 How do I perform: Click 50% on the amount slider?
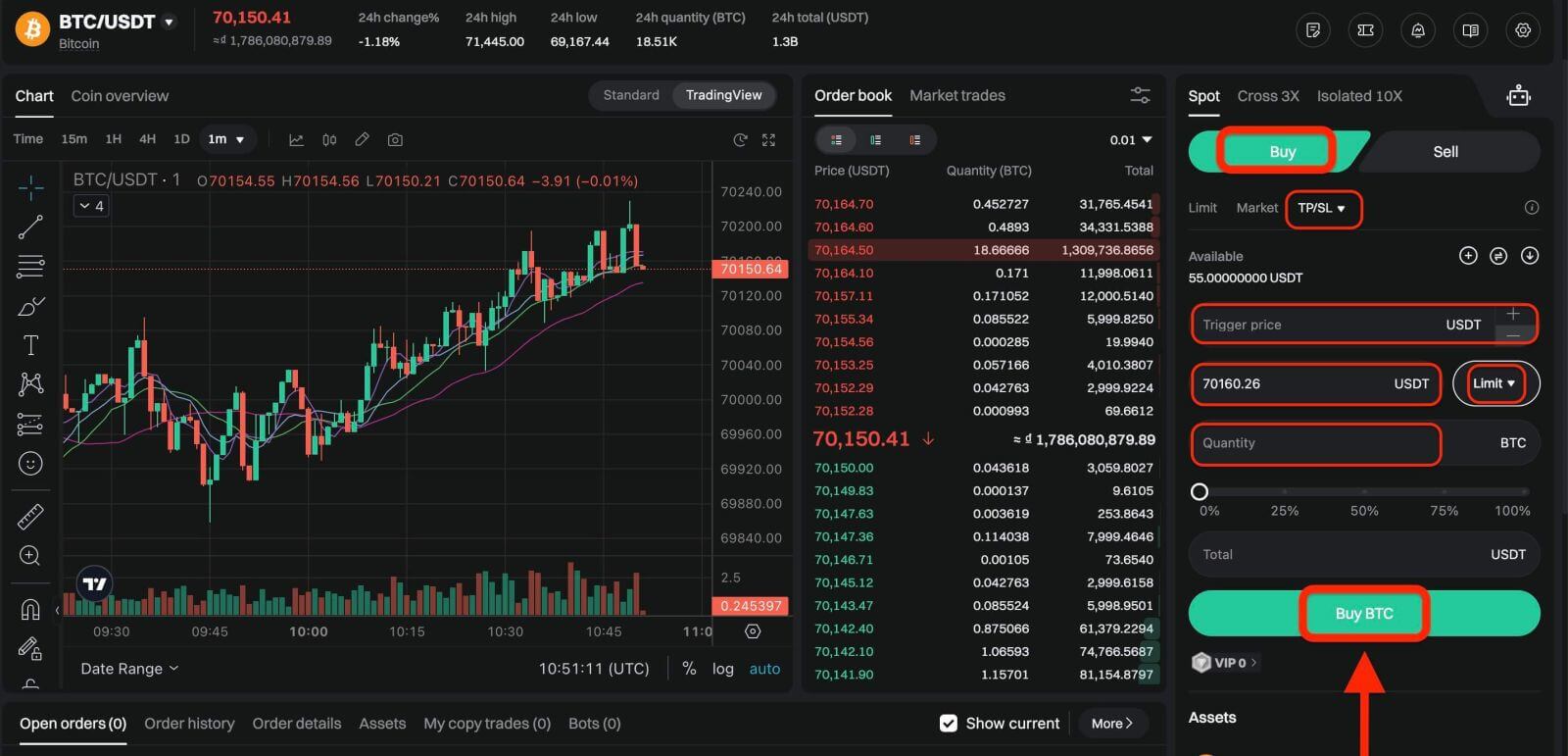click(x=1364, y=492)
